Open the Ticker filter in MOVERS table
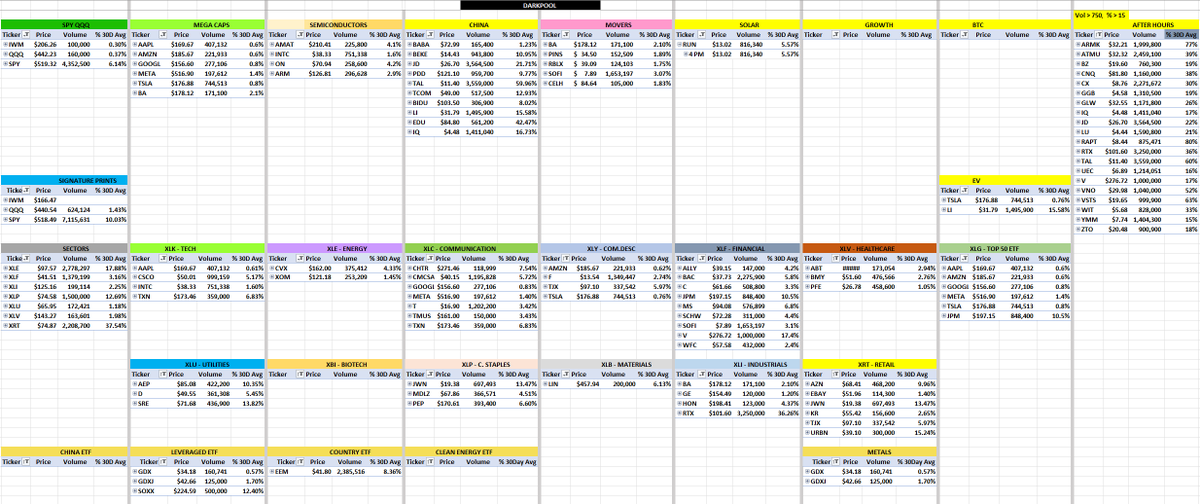Image resolution: width=1200 pixels, height=504 pixels. point(565,34)
